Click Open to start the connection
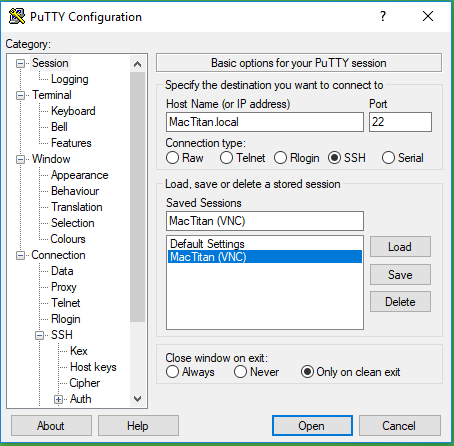 pyautogui.click(x=312, y=426)
